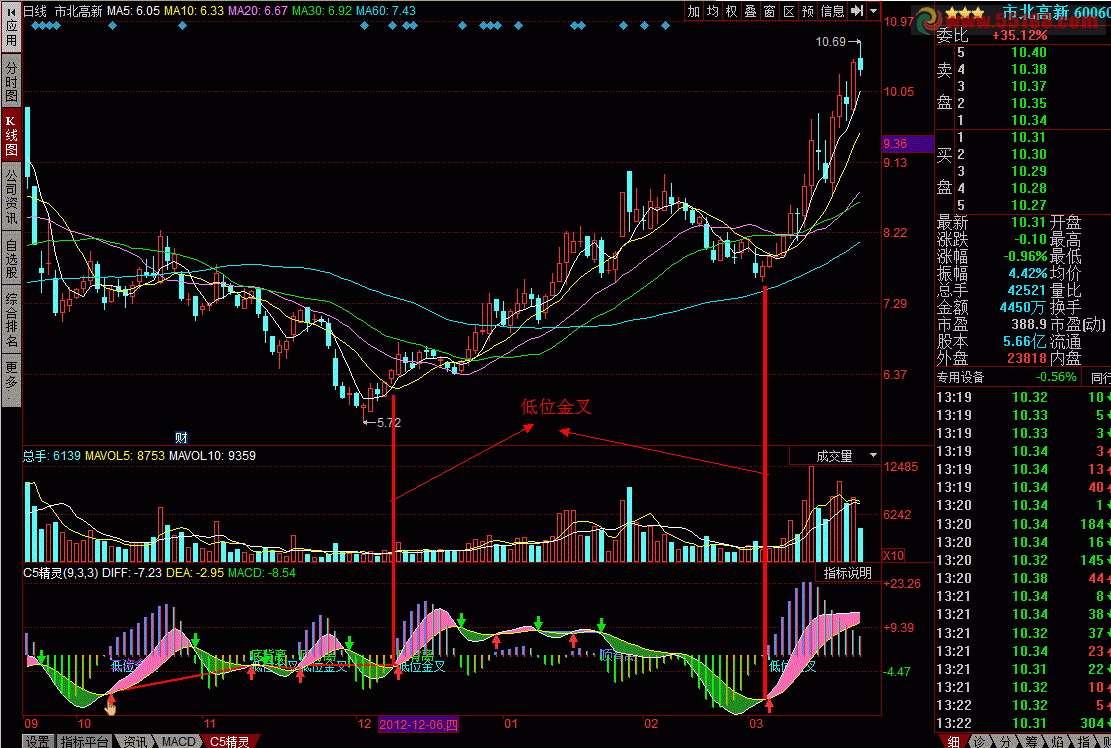Click the 专用设备 sector label
The image size is (1111, 748).
[960, 377]
